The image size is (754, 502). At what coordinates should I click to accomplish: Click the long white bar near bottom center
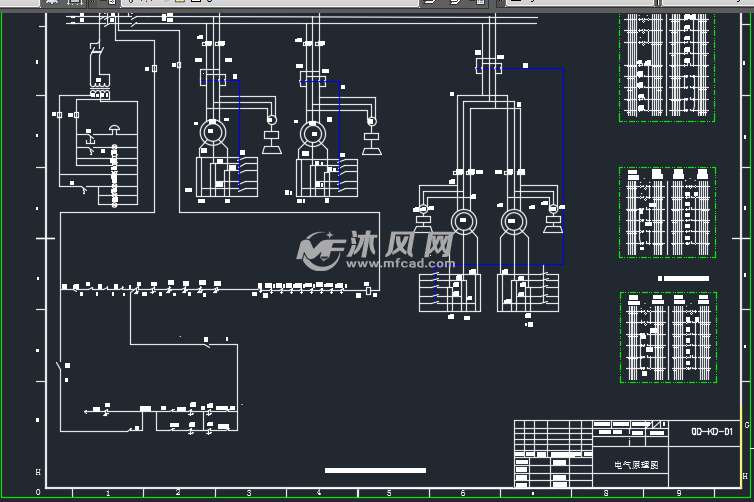(375, 470)
